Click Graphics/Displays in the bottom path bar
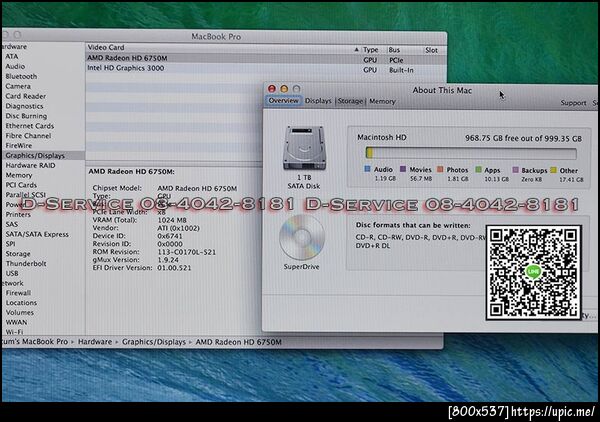600x422 pixels. pyautogui.click(x=154, y=342)
